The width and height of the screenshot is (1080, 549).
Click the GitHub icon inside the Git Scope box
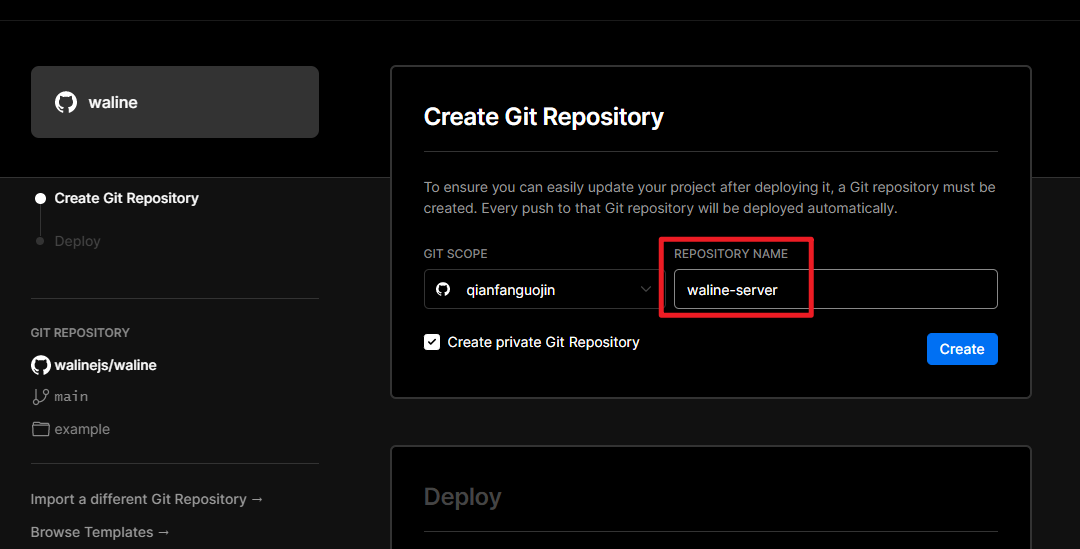443,290
